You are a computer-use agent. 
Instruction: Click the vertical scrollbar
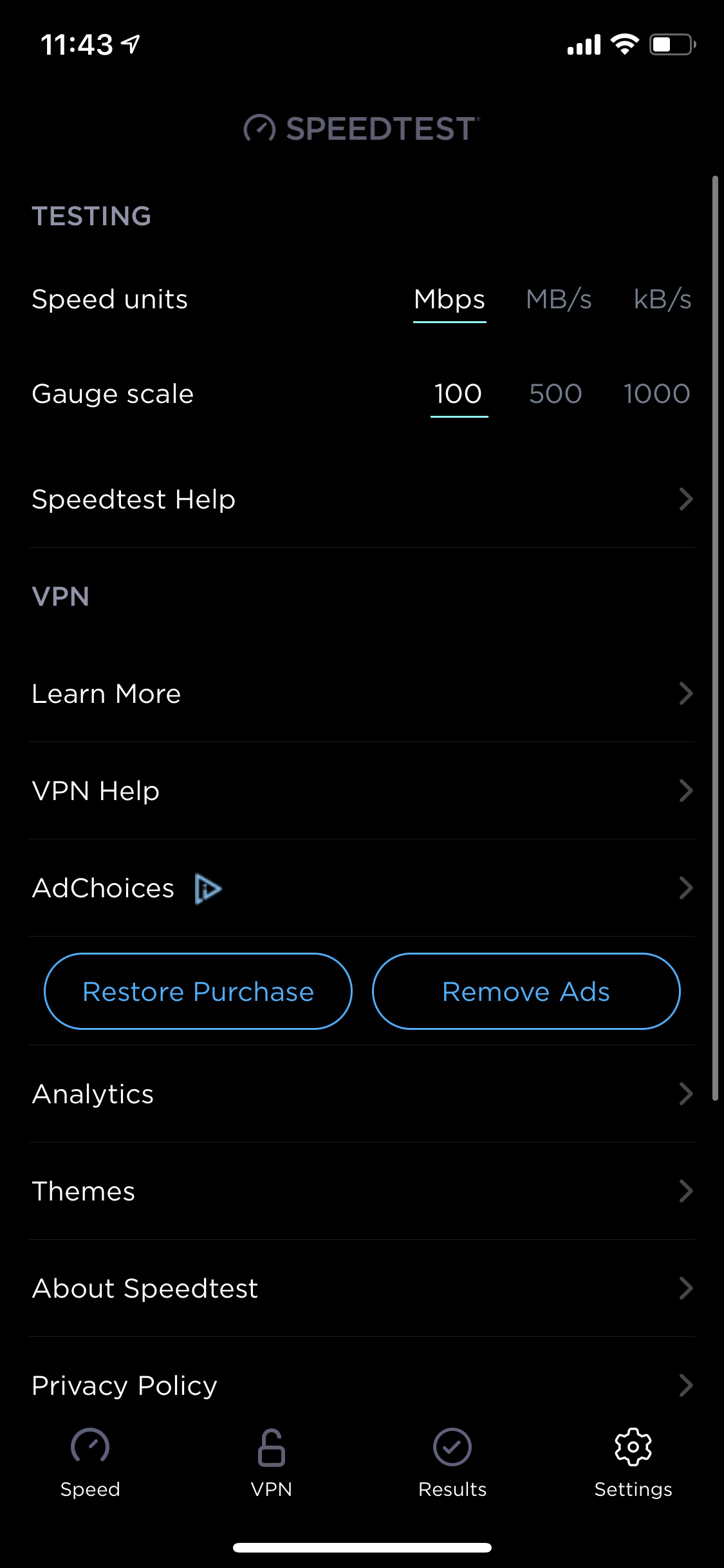tap(714, 637)
